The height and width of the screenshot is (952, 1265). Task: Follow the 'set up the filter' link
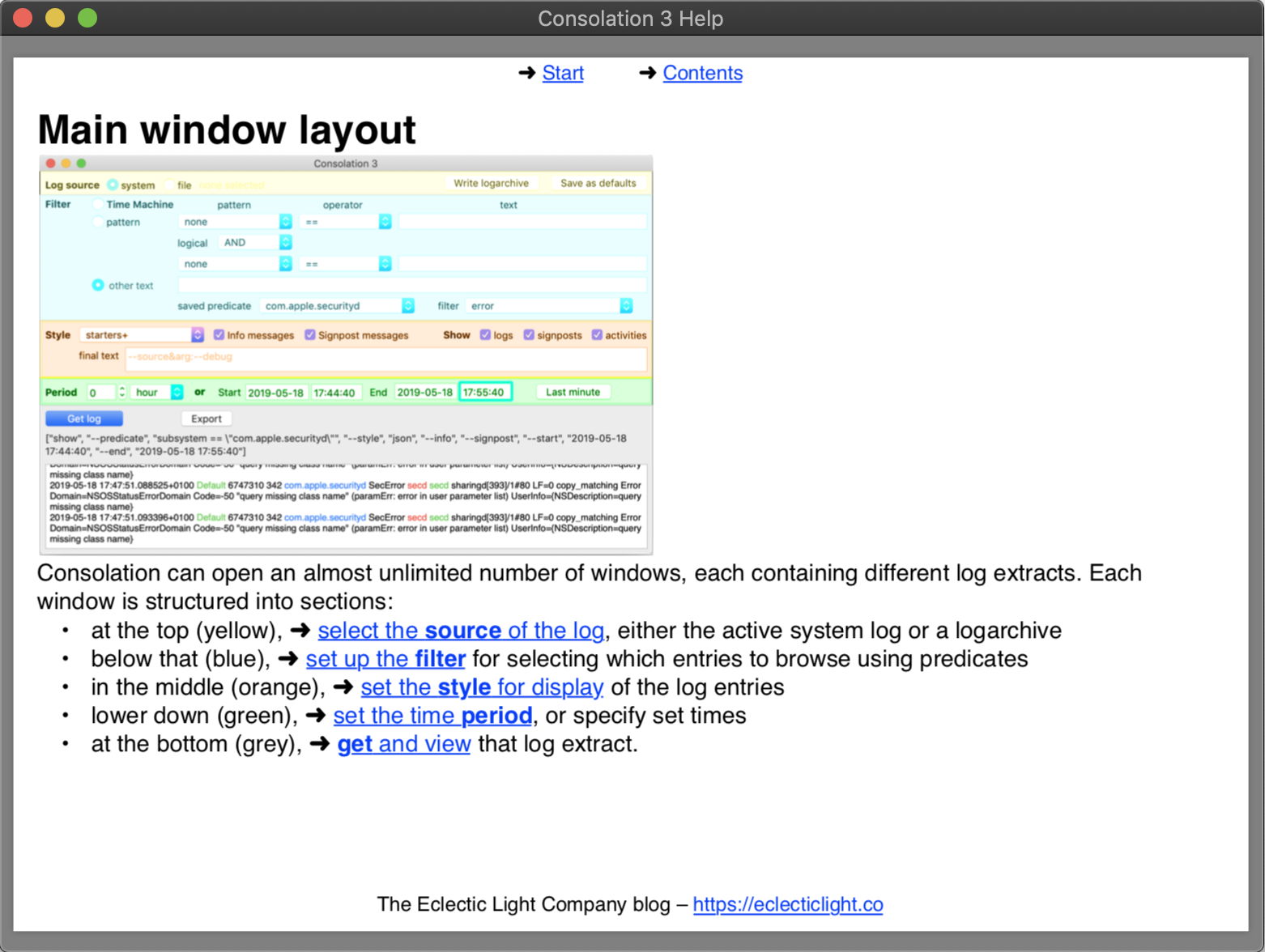(x=385, y=658)
